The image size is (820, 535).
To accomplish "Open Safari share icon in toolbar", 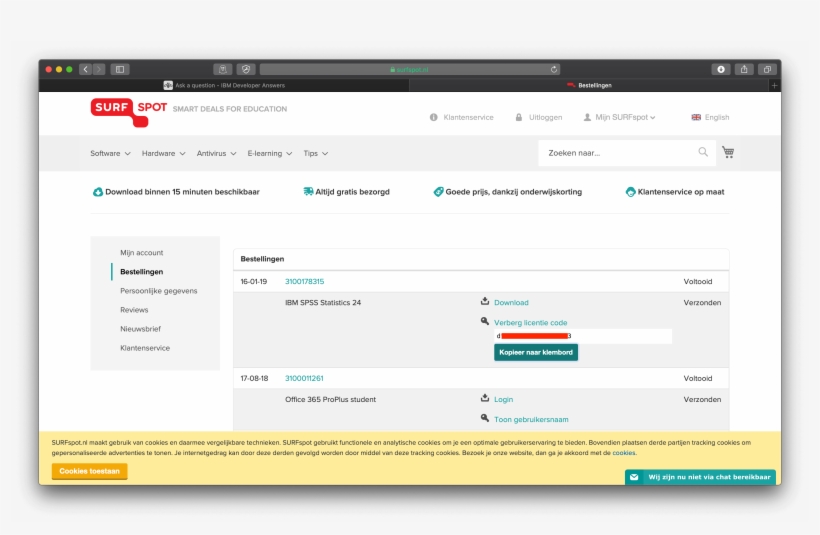I will pyautogui.click(x=744, y=69).
